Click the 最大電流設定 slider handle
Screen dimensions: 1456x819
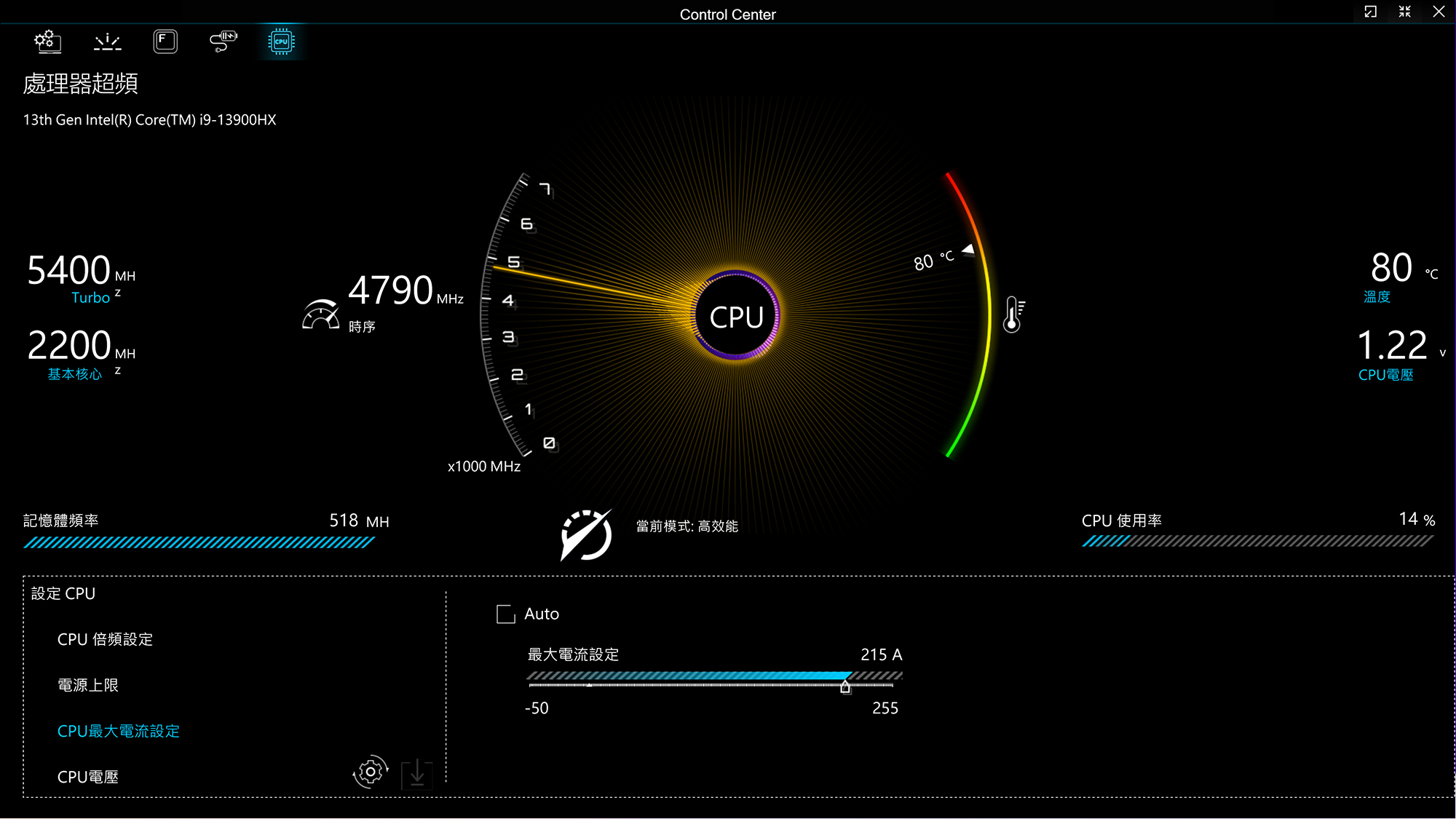click(x=844, y=686)
